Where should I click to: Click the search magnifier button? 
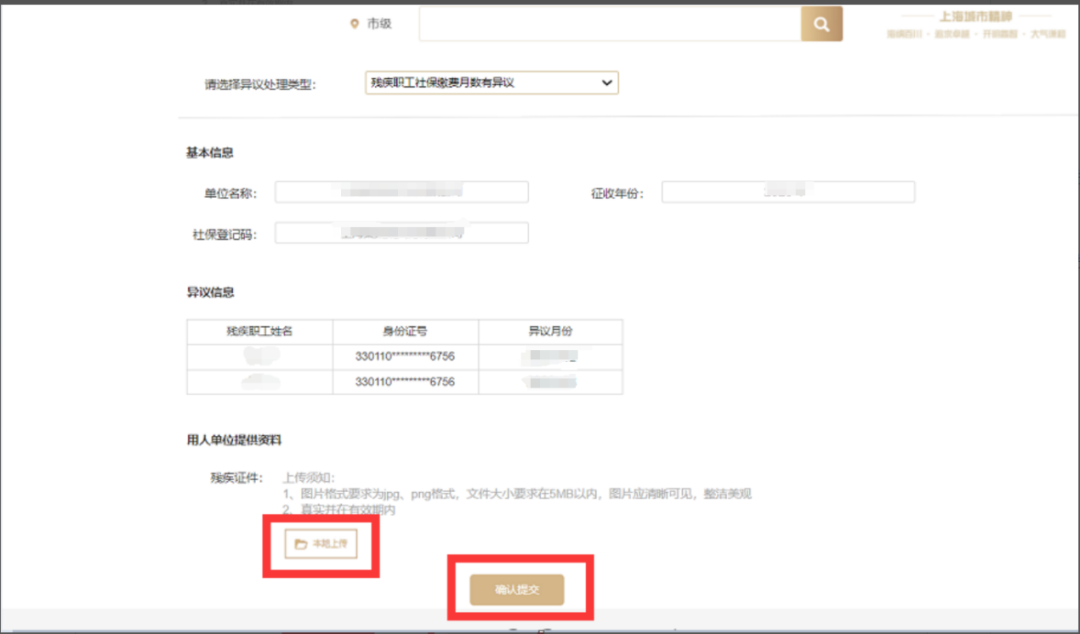[821, 24]
